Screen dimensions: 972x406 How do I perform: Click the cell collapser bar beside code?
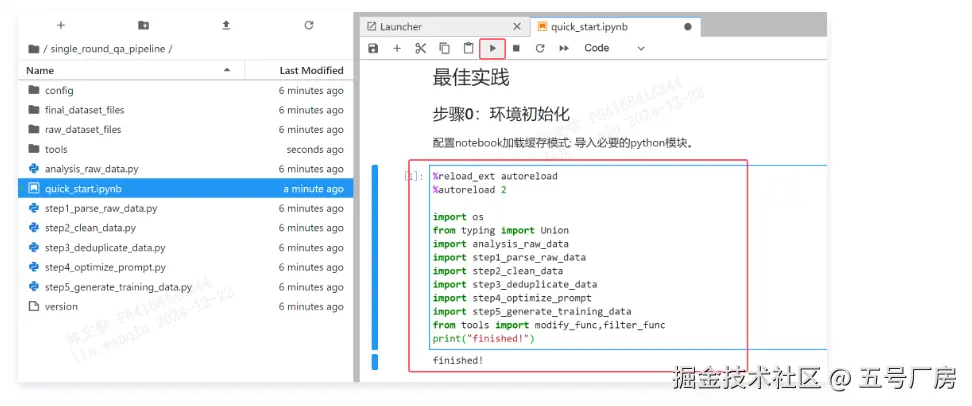(x=374, y=257)
